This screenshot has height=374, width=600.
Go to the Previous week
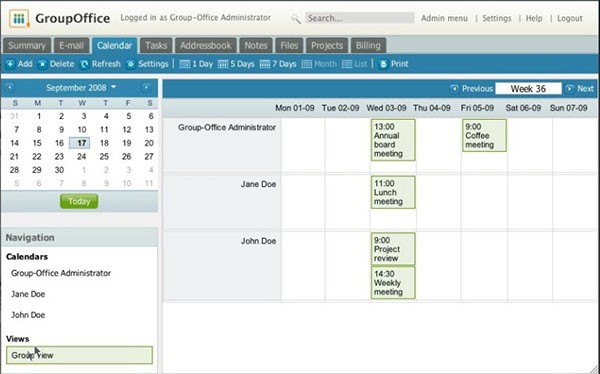471,89
